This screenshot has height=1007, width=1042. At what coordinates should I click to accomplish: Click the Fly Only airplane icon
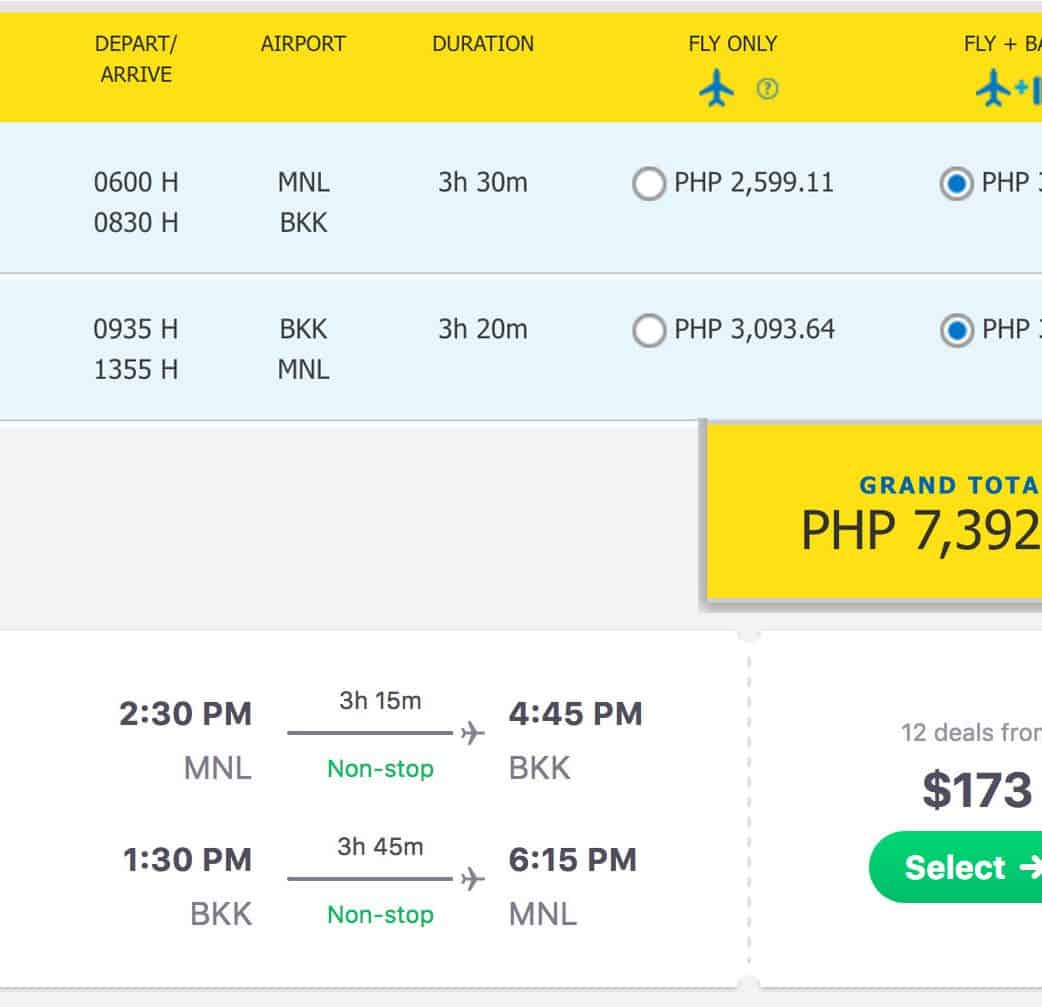[716, 90]
